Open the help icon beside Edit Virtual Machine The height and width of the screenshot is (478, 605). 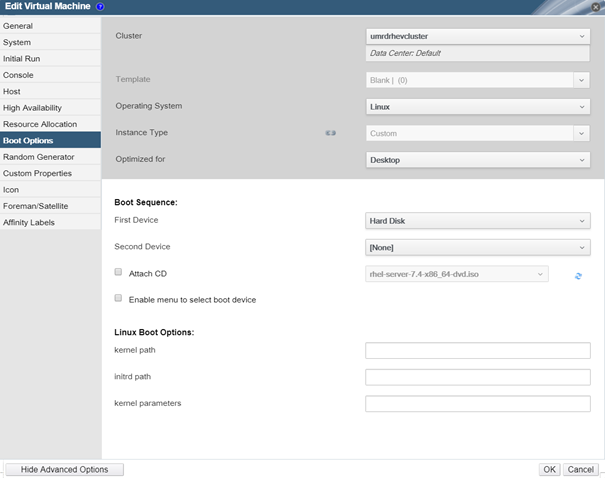click(100, 7)
